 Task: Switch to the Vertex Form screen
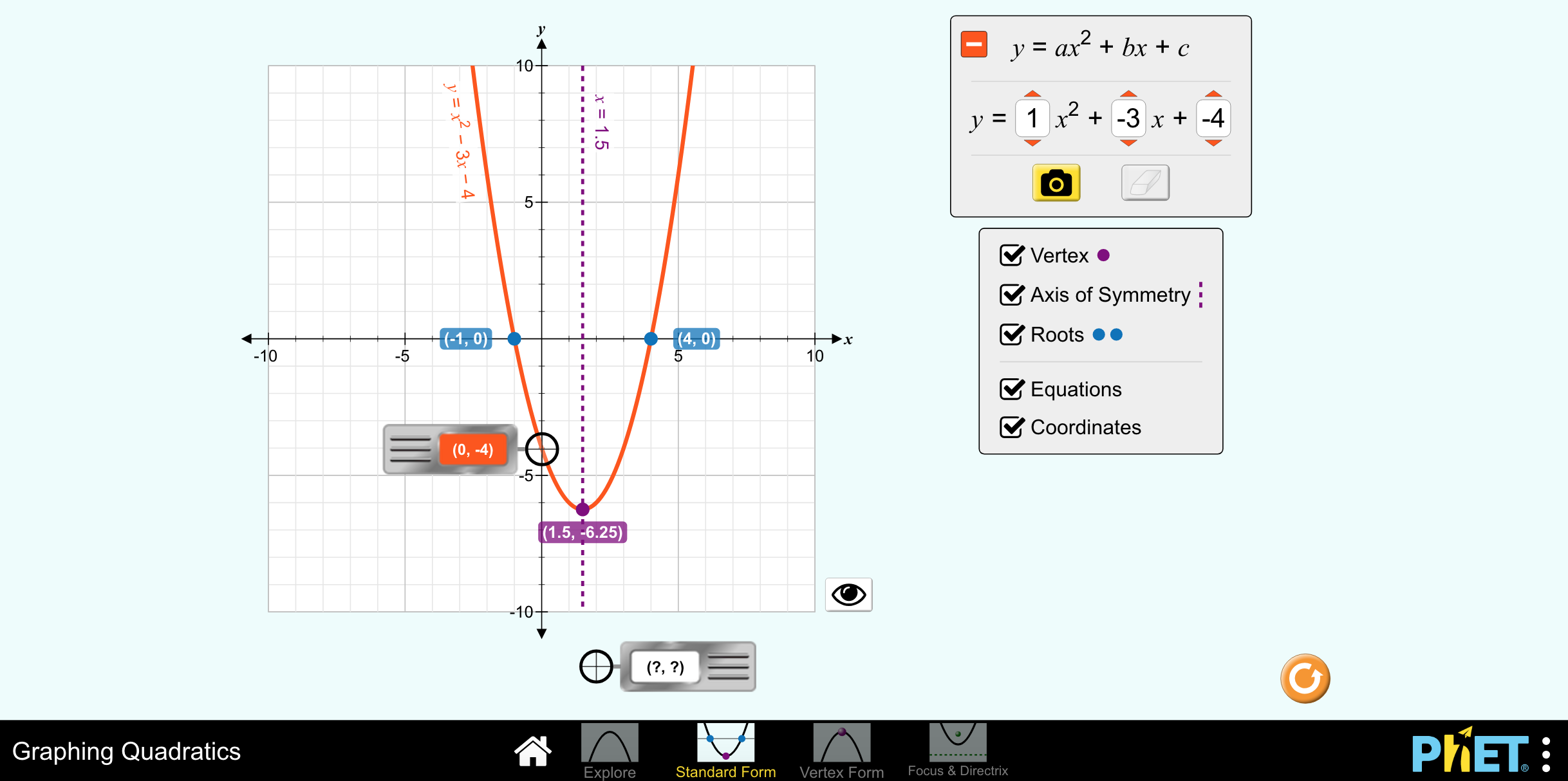point(841,749)
